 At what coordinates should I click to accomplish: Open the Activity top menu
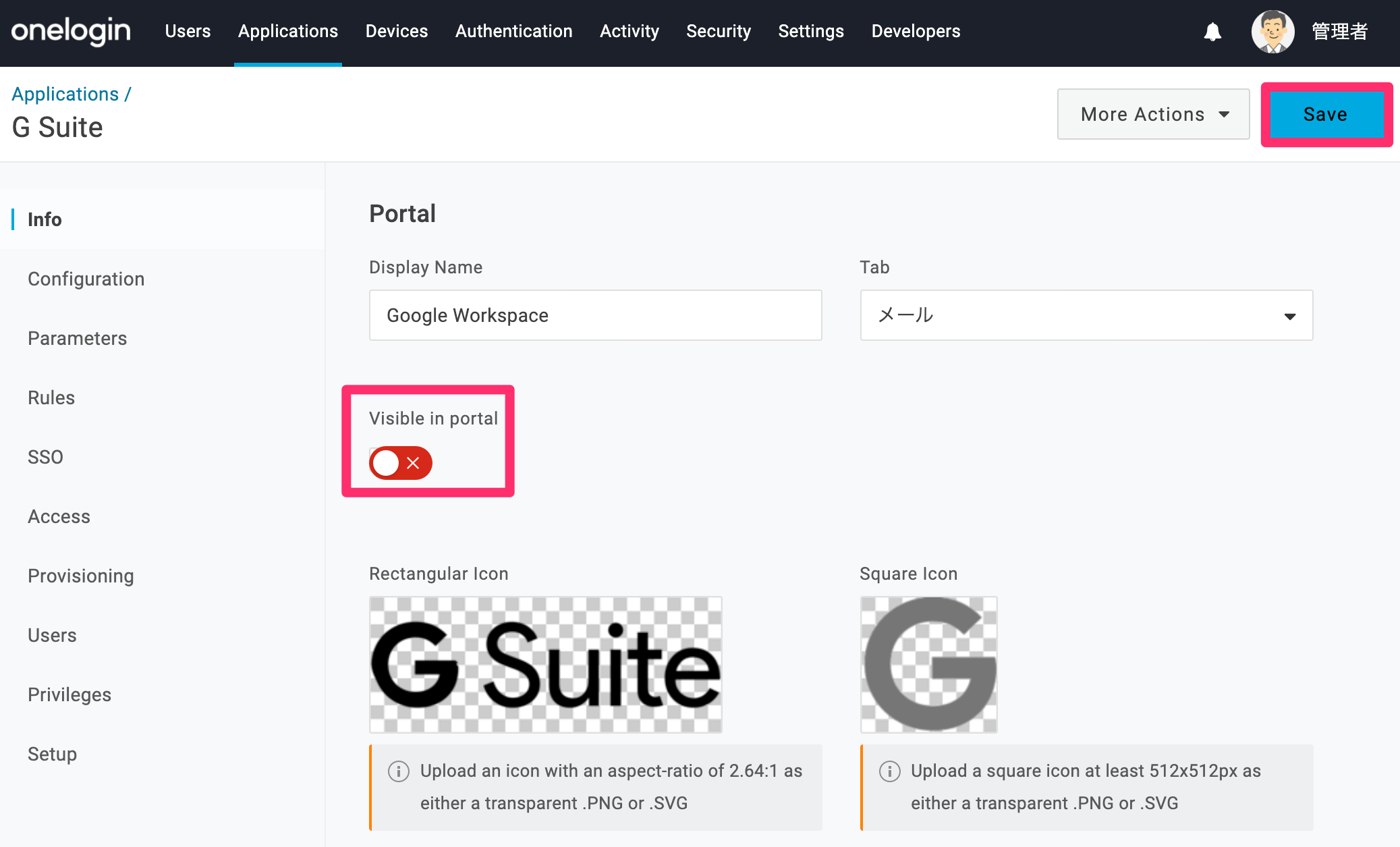point(629,31)
